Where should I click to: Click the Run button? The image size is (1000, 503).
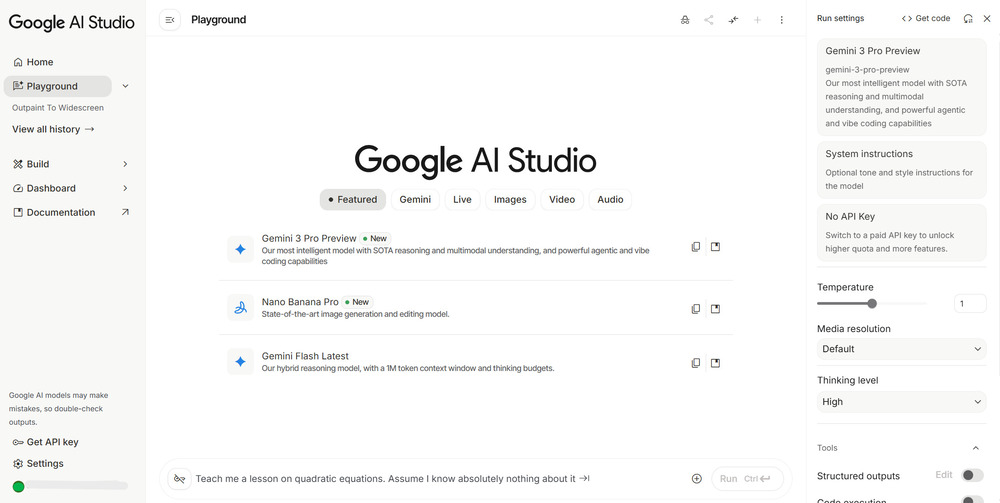(747, 479)
